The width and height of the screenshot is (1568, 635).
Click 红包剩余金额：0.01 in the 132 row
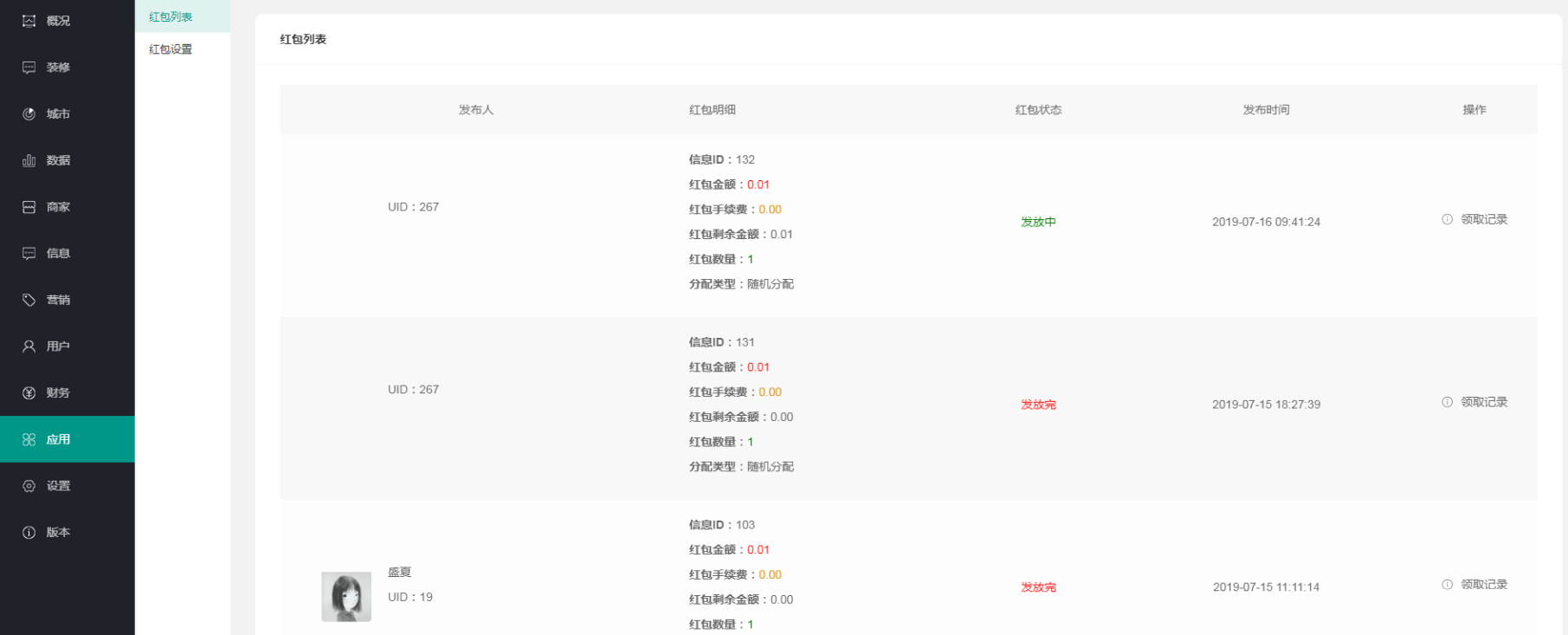740,235
